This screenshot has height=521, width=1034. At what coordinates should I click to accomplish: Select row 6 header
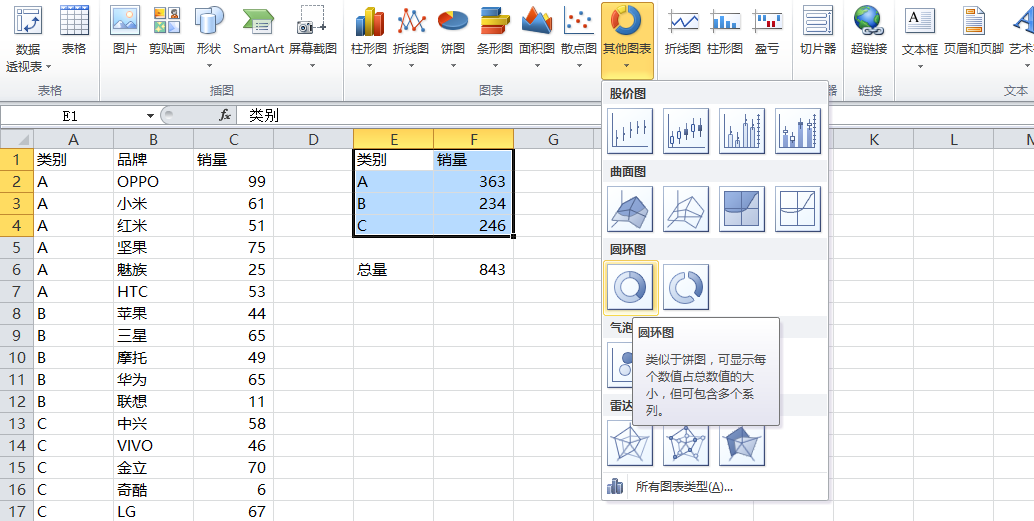(16, 270)
